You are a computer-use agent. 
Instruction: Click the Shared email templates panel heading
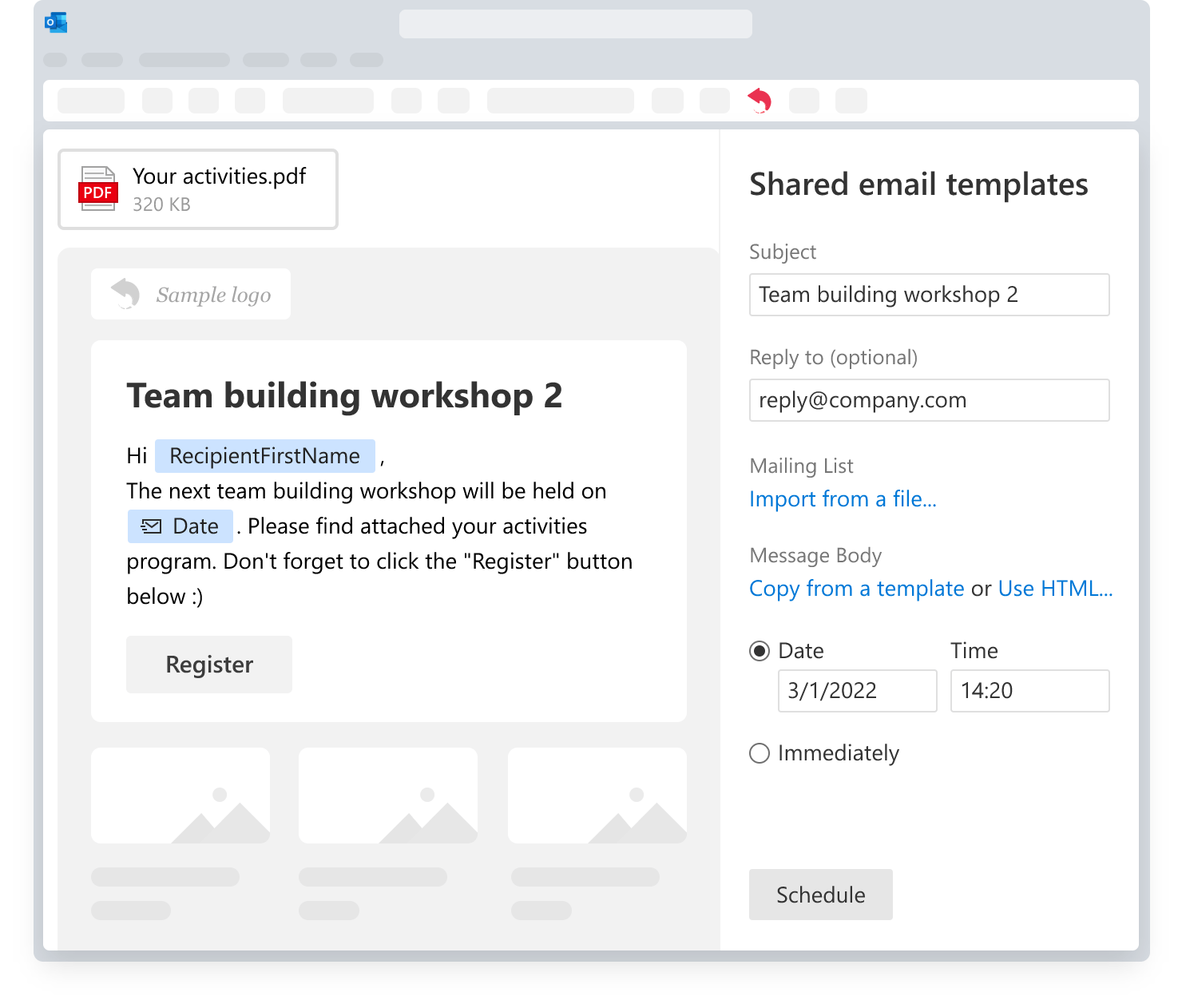coord(918,185)
